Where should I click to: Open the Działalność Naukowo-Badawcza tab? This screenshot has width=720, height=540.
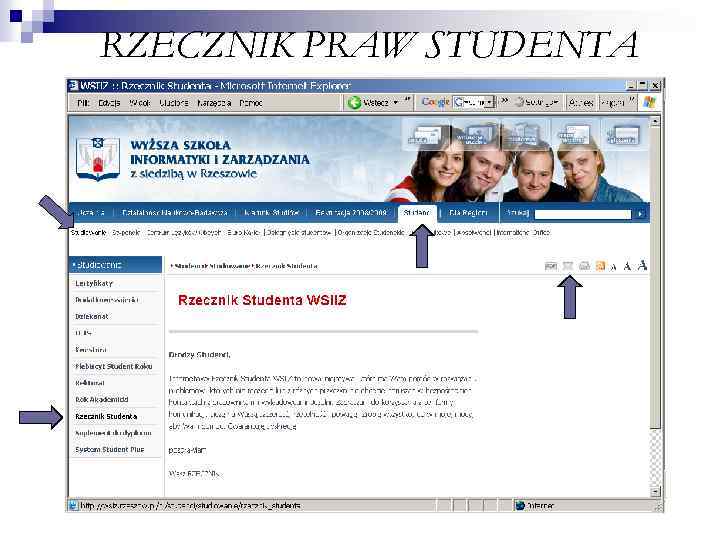click(x=174, y=213)
